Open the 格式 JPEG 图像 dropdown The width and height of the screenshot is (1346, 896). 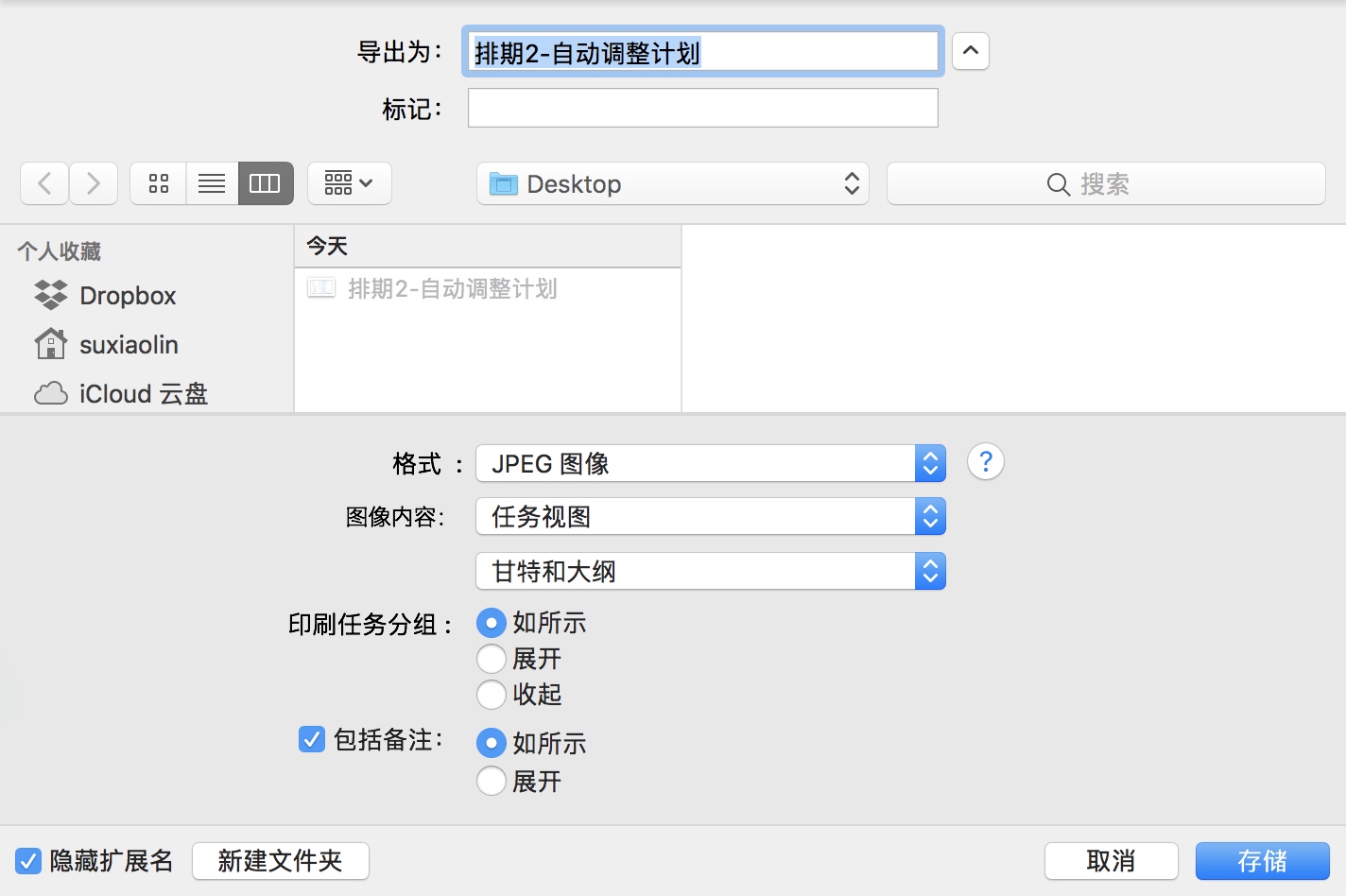pyautogui.click(x=711, y=463)
